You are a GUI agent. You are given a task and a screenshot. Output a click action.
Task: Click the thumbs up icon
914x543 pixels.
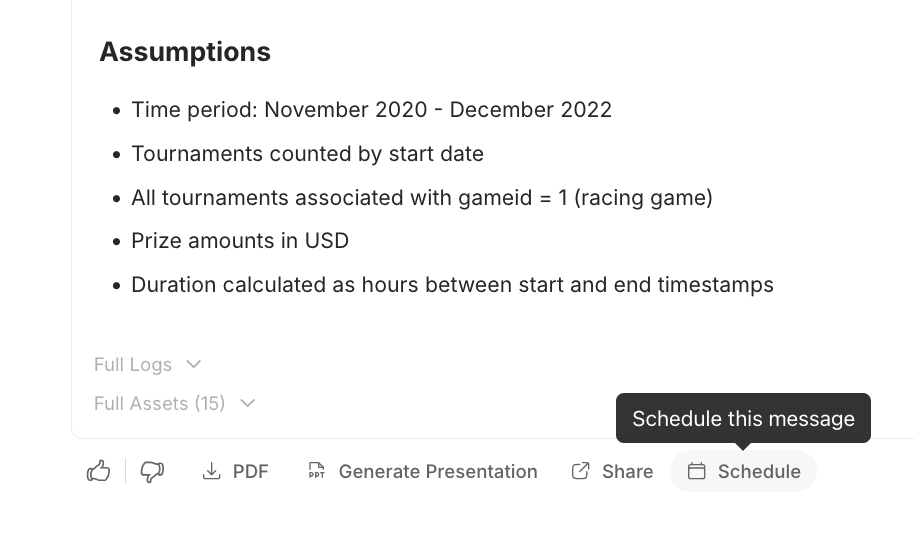(98, 471)
